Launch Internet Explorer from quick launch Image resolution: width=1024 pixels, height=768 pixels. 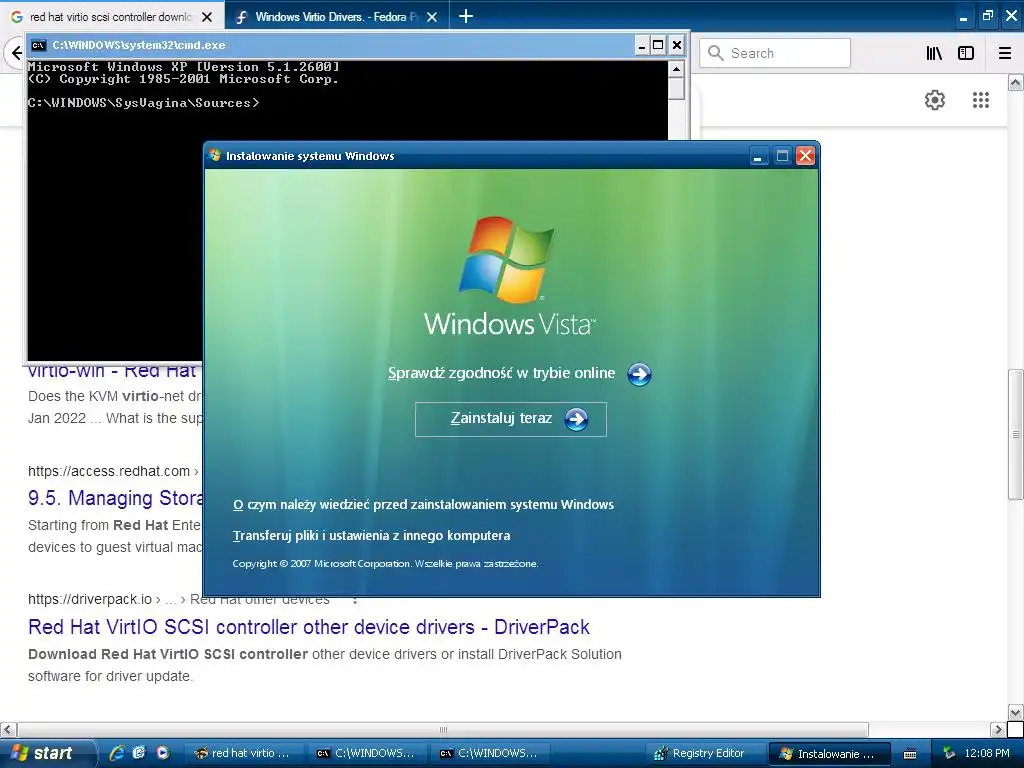[x=117, y=753]
